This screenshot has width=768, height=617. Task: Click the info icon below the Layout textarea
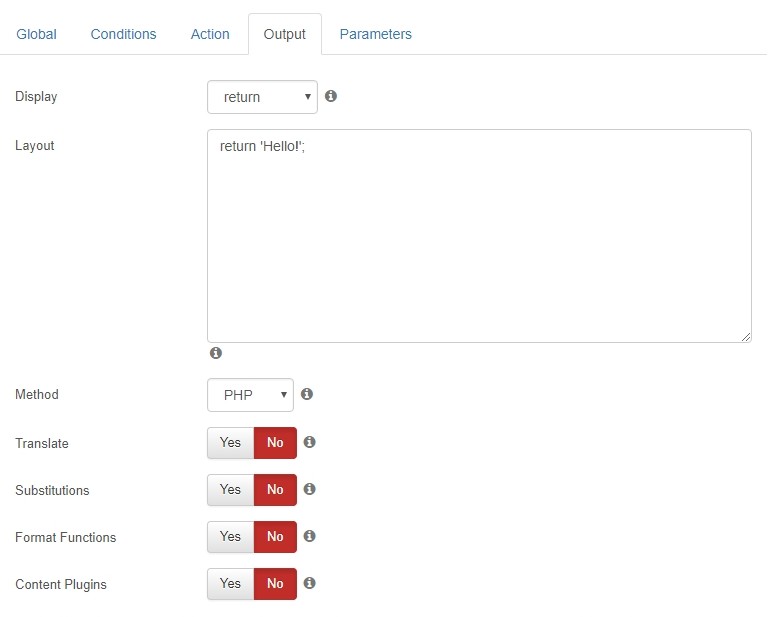[x=216, y=353]
